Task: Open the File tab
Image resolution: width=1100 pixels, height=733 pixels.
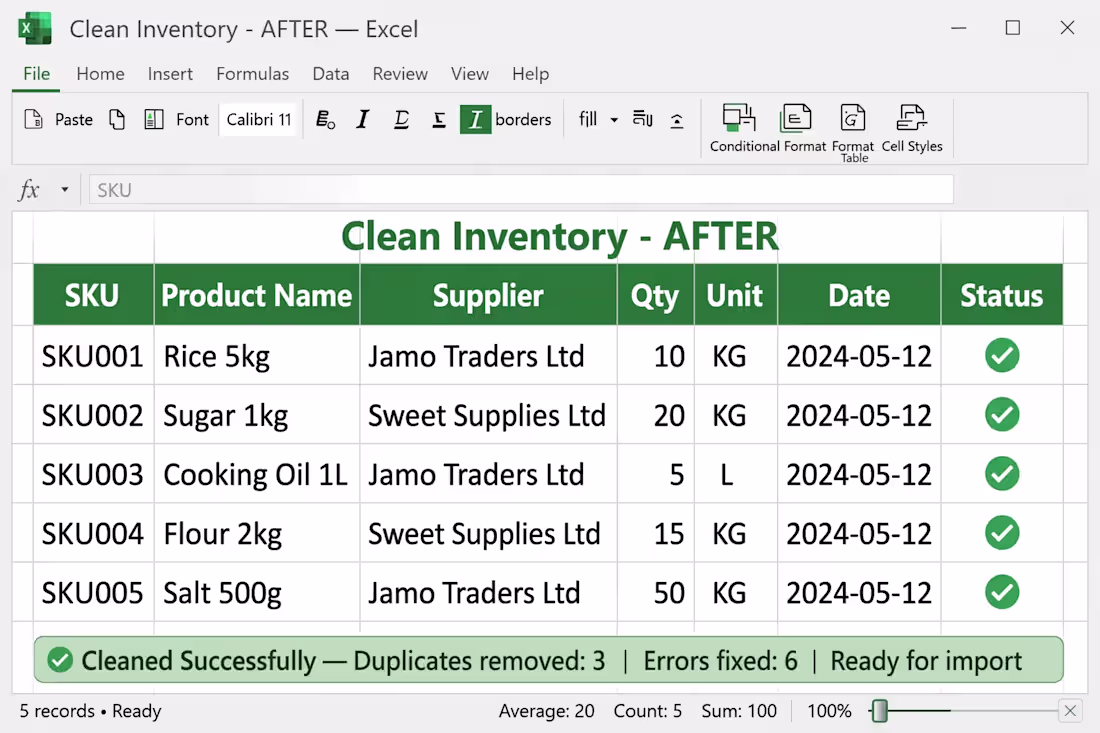Action: [x=36, y=74]
